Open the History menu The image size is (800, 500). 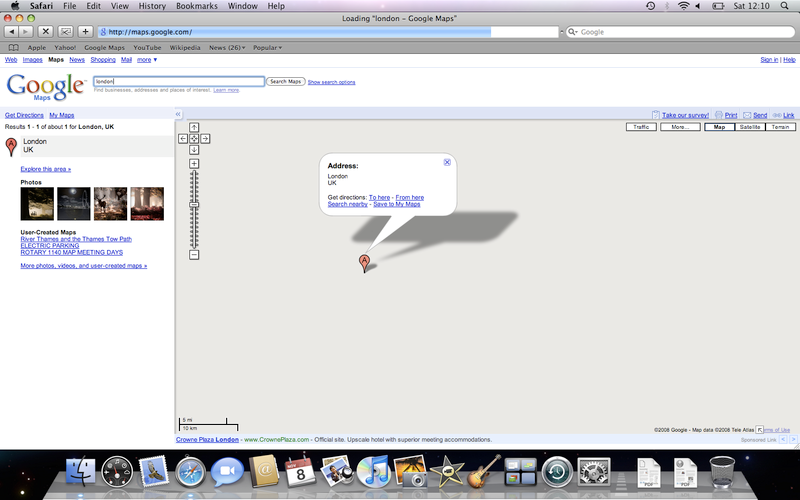pyautogui.click(x=152, y=6)
